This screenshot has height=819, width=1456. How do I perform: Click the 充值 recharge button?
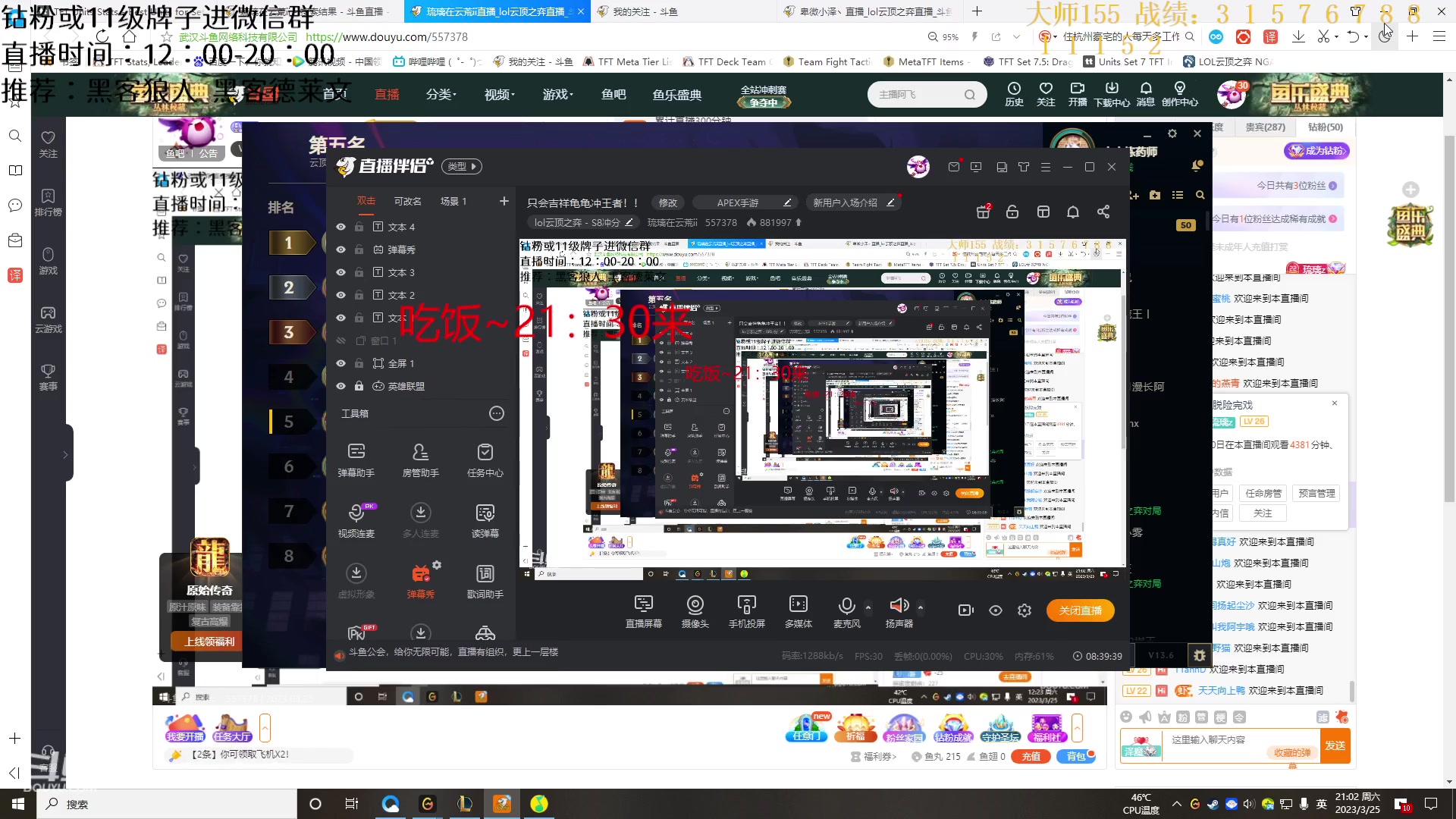1031,756
